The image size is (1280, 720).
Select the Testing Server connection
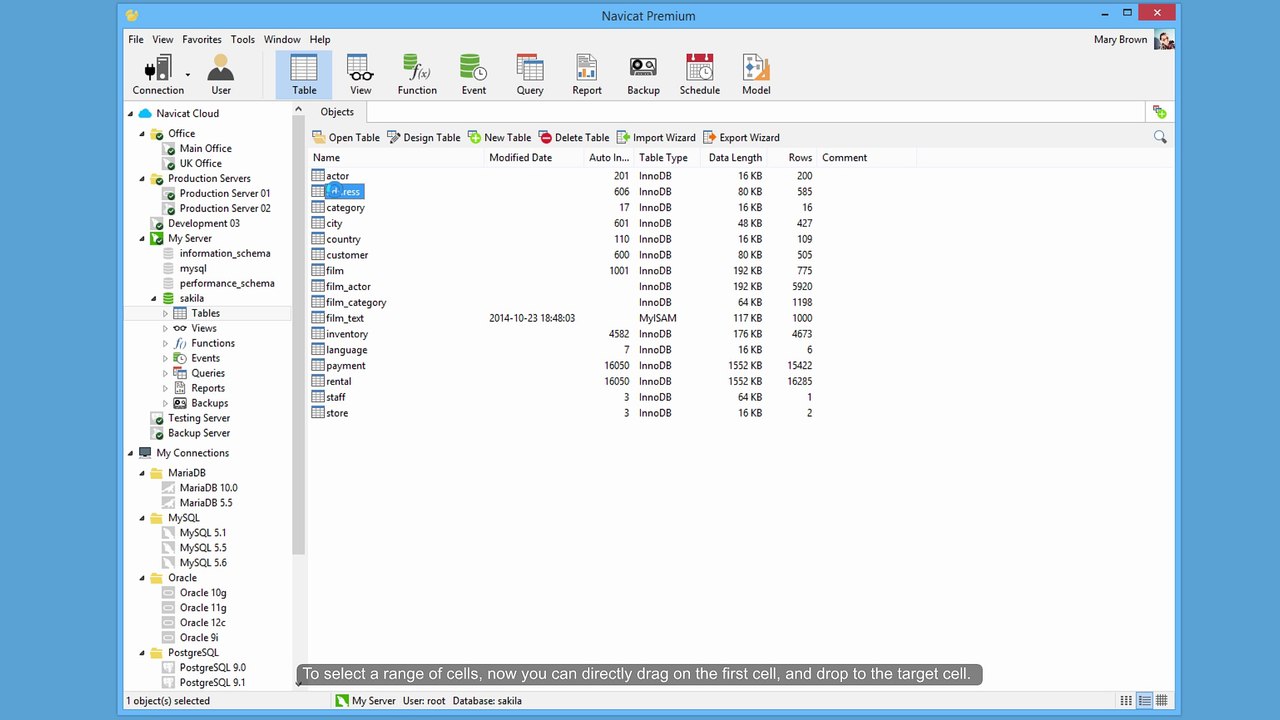pyautogui.click(x=199, y=418)
